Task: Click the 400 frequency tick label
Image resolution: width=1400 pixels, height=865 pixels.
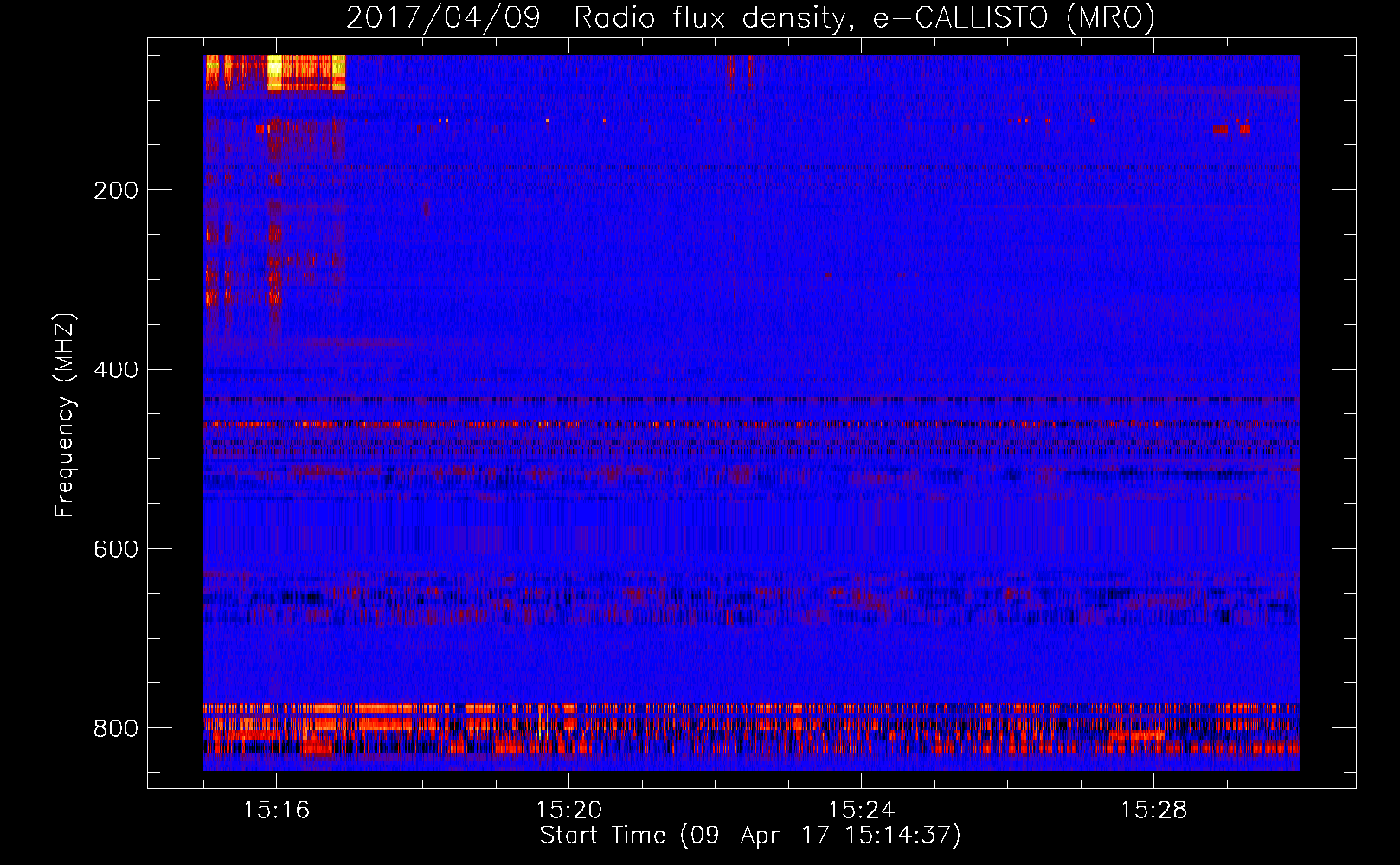Action: 116,370
